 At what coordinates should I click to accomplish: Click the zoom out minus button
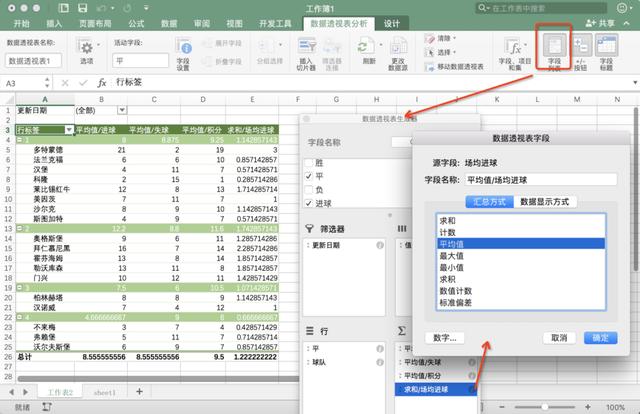pyautogui.click(x=502, y=407)
